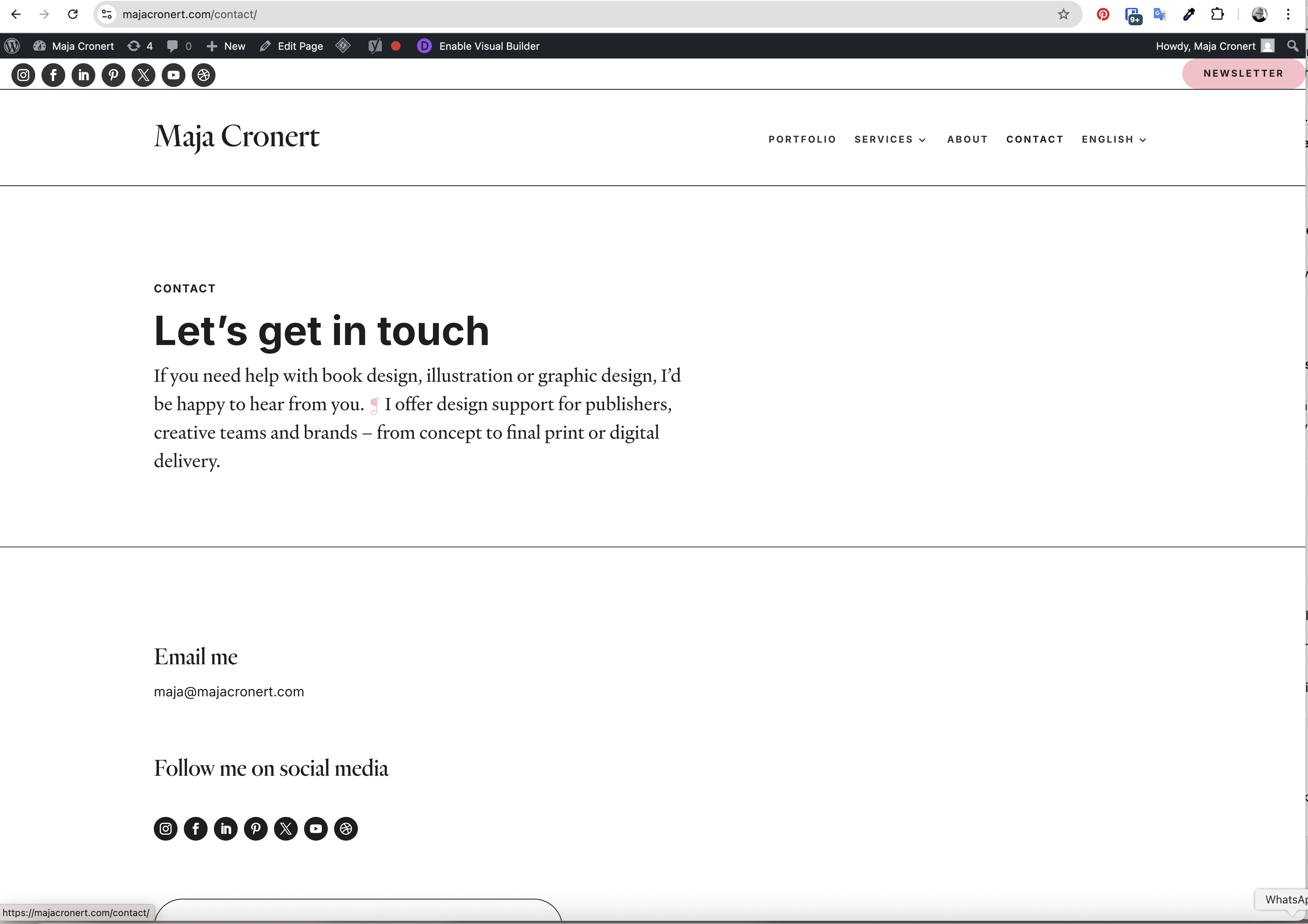Click the footer YouTube social icon
Image resolution: width=1308 pixels, height=924 pixels.
(316, 829)
